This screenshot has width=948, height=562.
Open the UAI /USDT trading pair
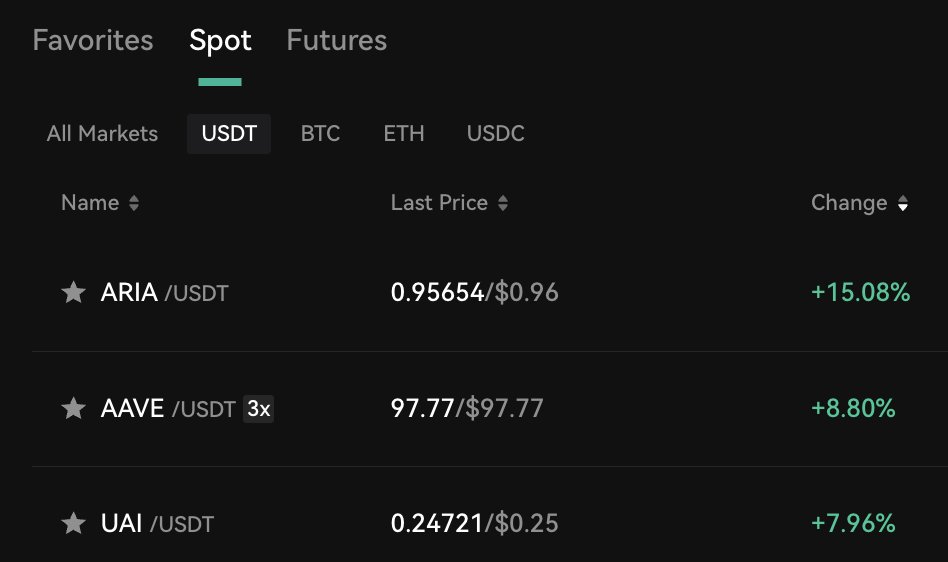pyautogui.click(x=157, y=523)
